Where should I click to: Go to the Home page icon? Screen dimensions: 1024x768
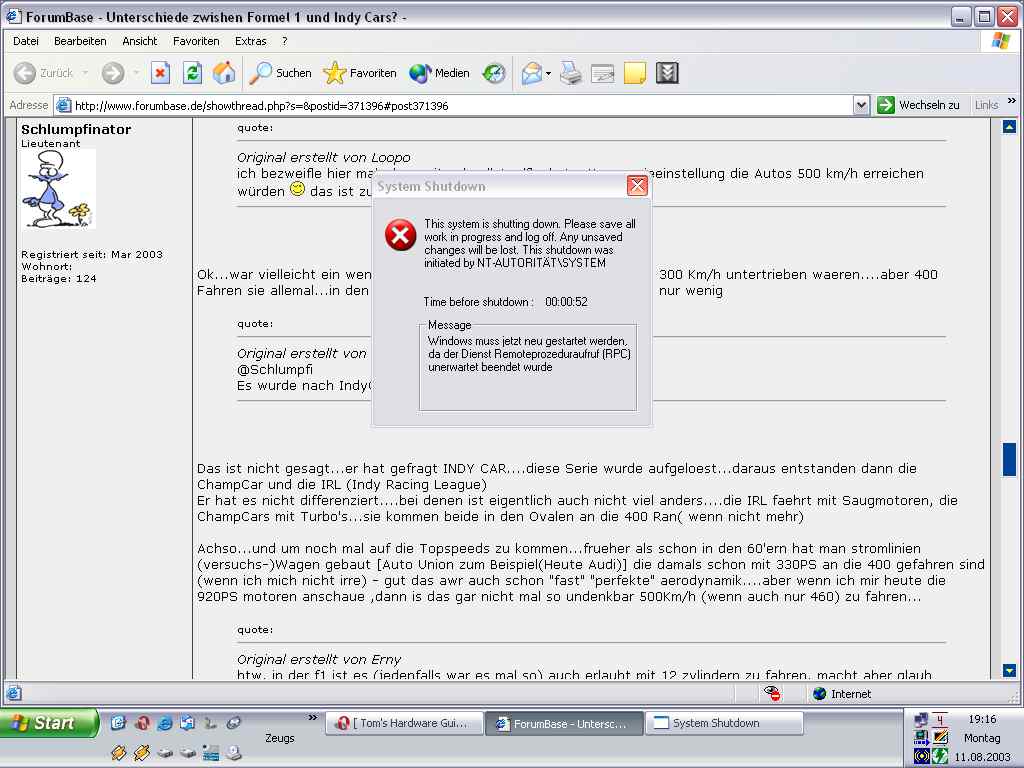point(224,73)
